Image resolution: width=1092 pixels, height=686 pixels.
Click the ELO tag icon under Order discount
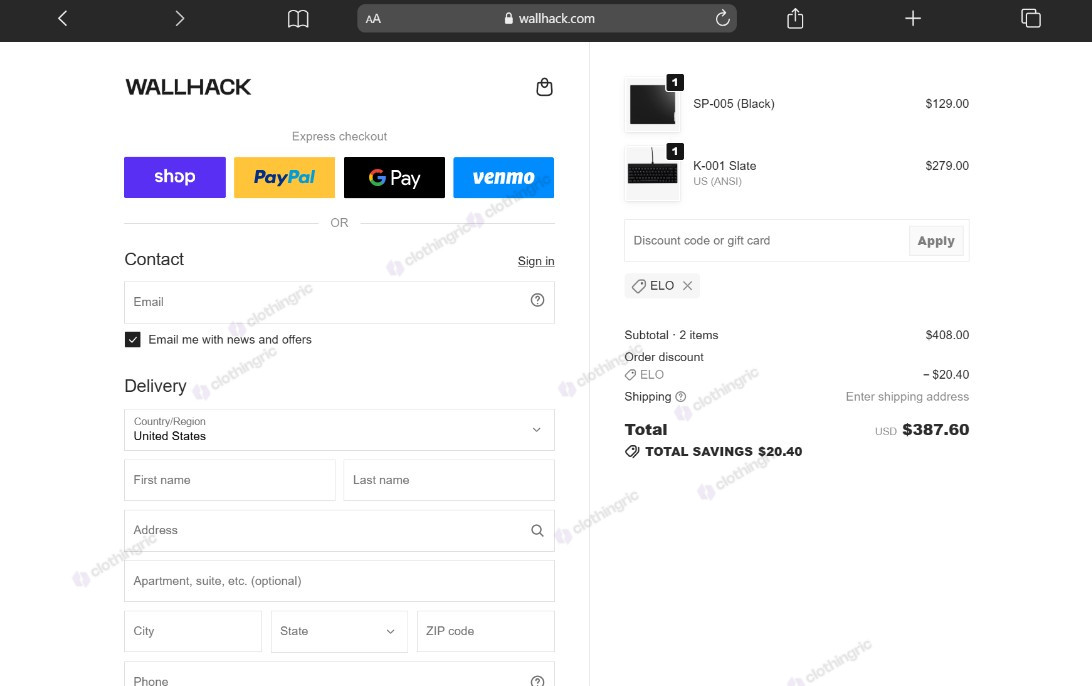click(x=630, y=375)
